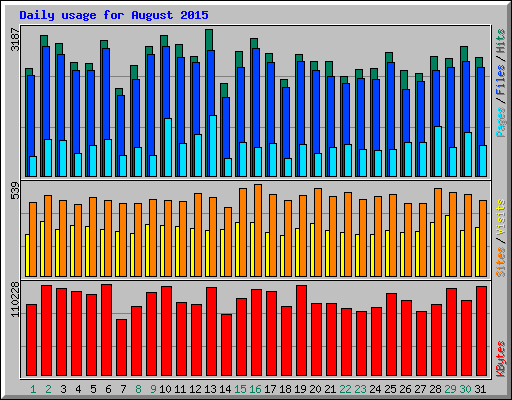Select day 3 on the date axis
The image size is (512, 400).
pyautogui.click(x=63, y=389)
